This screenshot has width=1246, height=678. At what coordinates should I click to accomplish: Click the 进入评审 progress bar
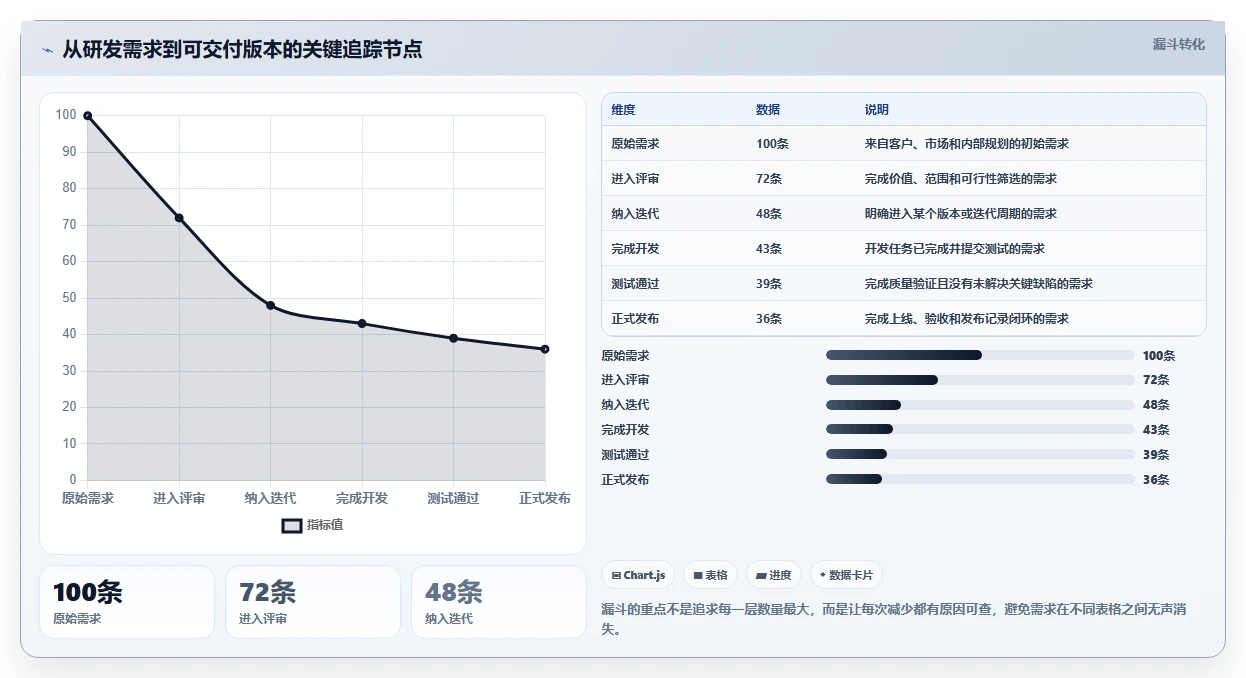click(x=980, y=380)
